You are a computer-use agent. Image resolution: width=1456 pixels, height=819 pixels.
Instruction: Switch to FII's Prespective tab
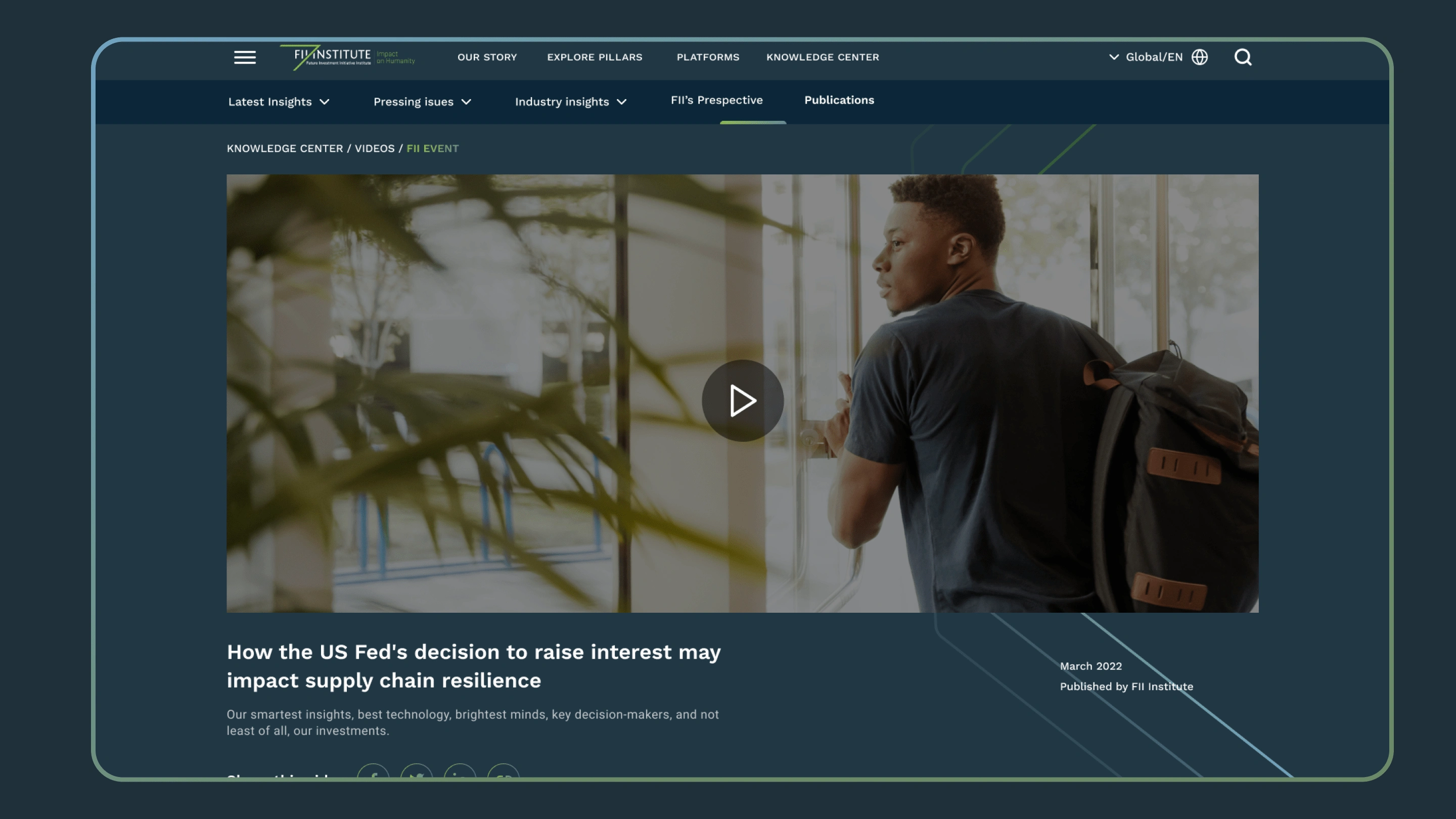(x=717, y=100)
